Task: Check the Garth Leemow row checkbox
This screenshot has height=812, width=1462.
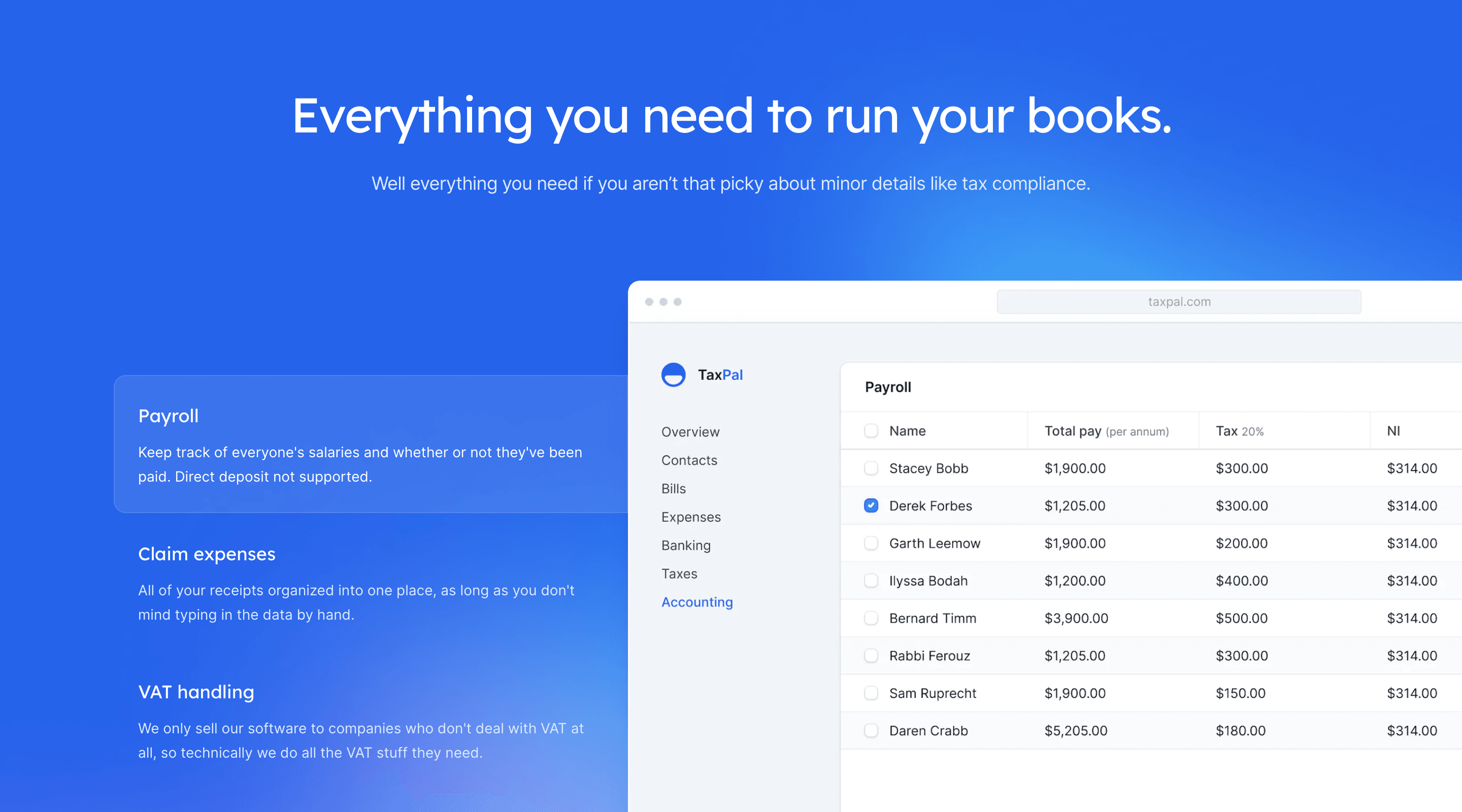Action: 871,543
